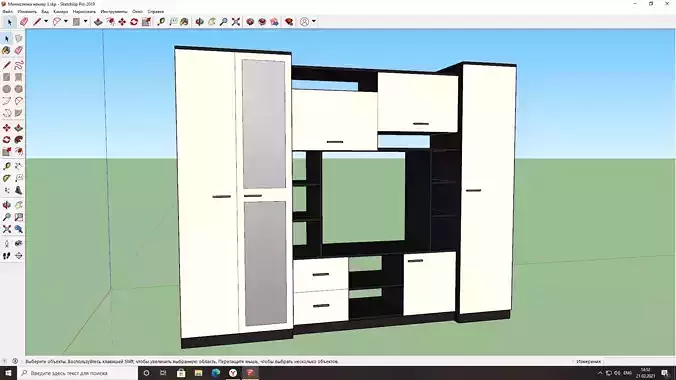The height and width of the screenshot is (380, 676).
Task: Click the Измерения measurements input box
Action: click(x=639, y=361)
